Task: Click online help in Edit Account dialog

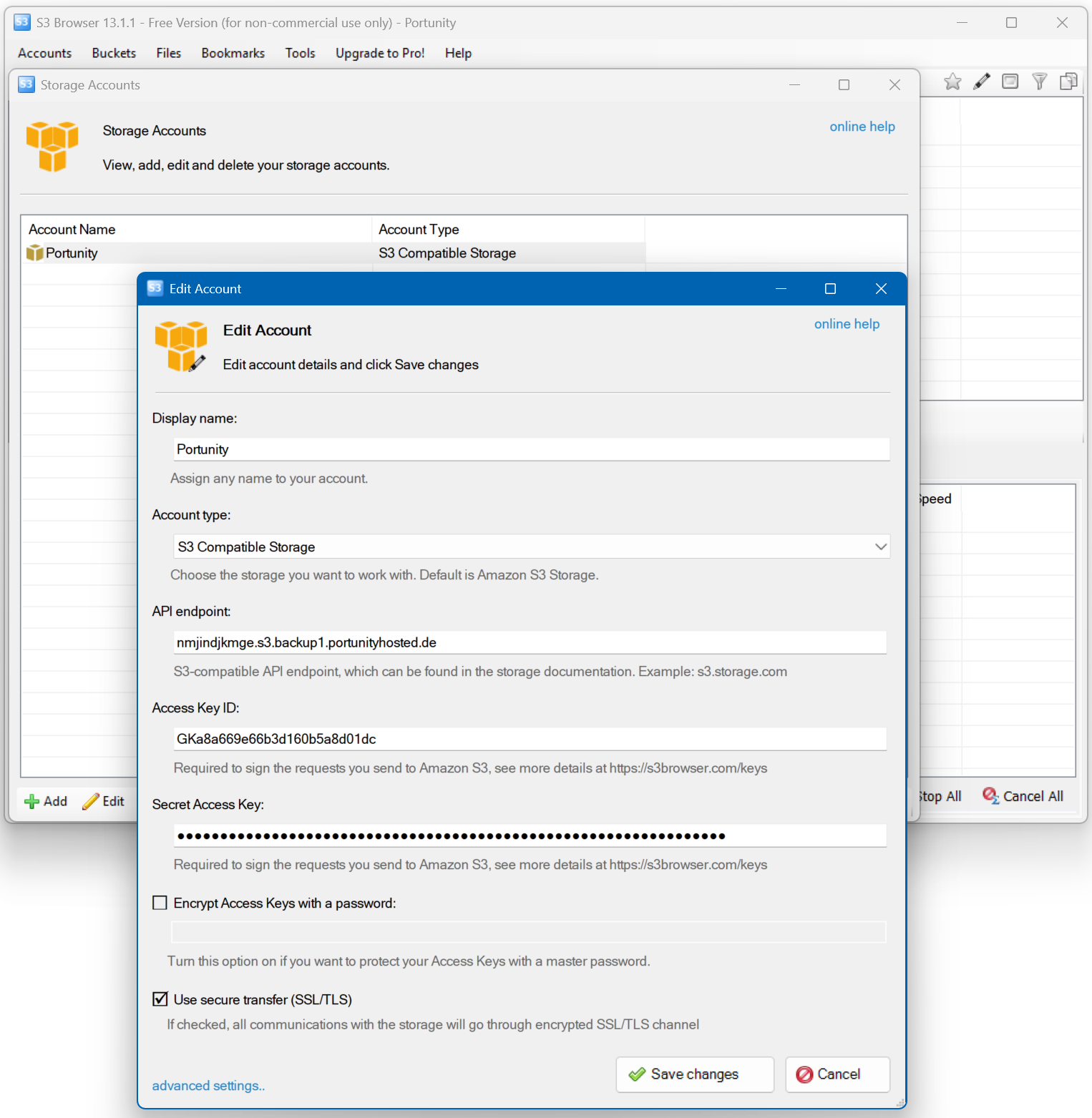Action: [847, 324]
